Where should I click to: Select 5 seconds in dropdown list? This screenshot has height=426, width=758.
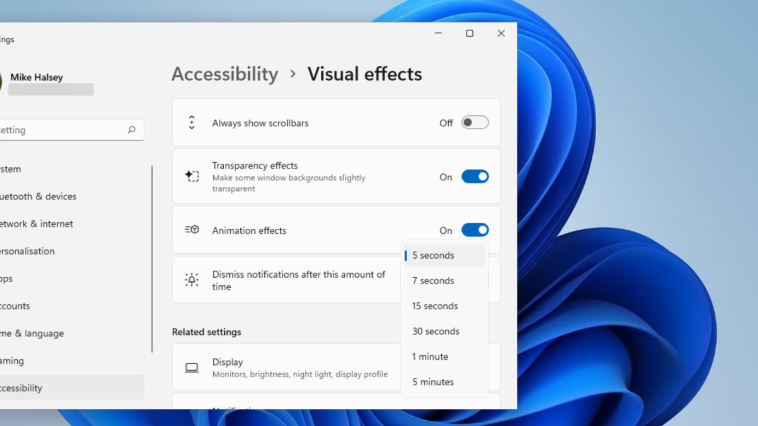coord(444,255)
